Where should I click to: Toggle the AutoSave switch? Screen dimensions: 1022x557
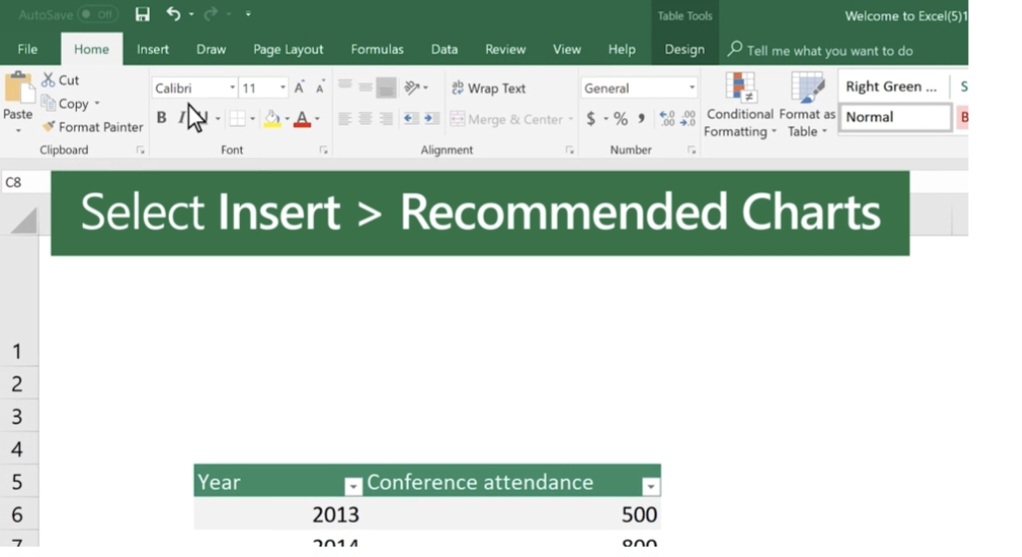point(97,14)
